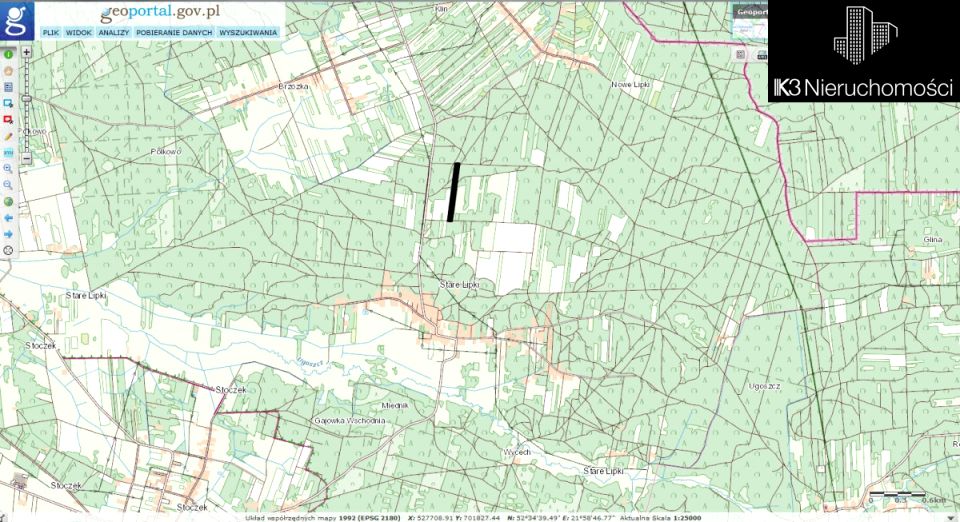Image resolution: width=960 pixels, height=522 pixels.
Task: Expand the ANALIZY menu
Action: tap(114, 33)
